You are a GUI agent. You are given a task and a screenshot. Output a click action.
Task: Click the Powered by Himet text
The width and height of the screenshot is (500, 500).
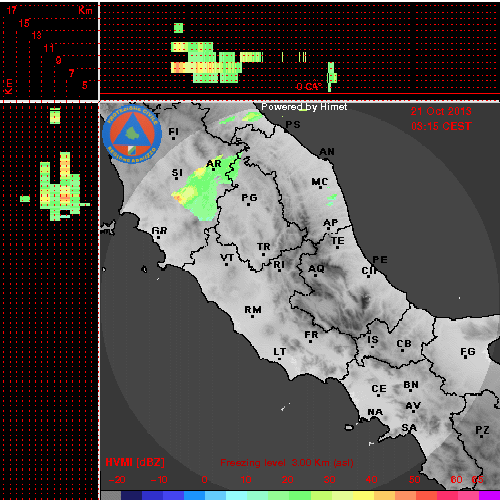point(304,107)
